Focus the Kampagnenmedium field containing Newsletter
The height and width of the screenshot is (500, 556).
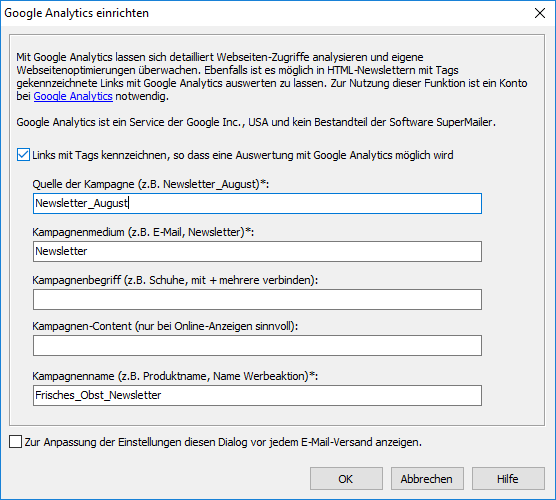point(257,251)
